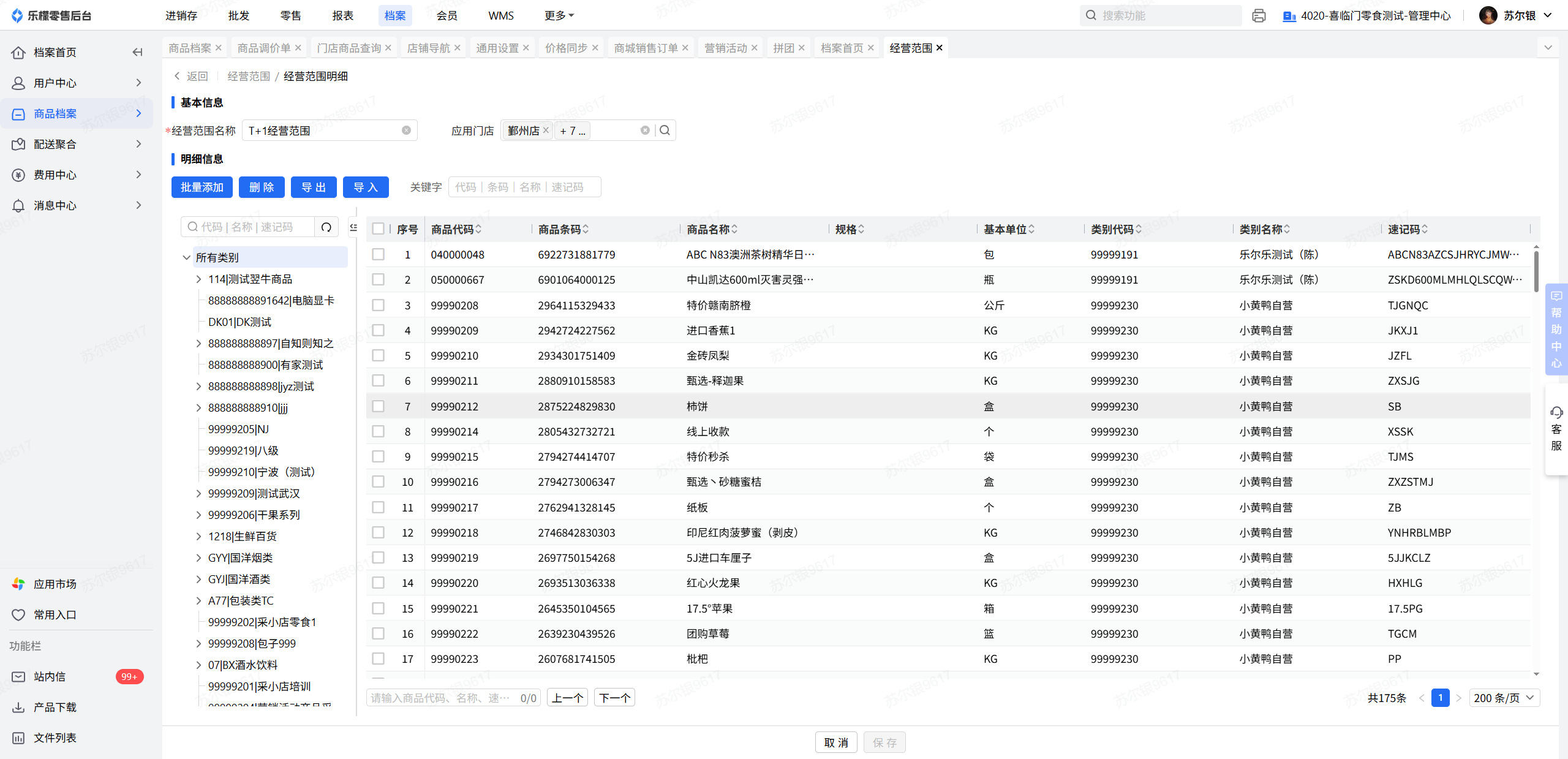The height and width of the screenshot is (759, 1568).
Task: Open 站内信 mail icon in sidebar
Action: [18, 676]
